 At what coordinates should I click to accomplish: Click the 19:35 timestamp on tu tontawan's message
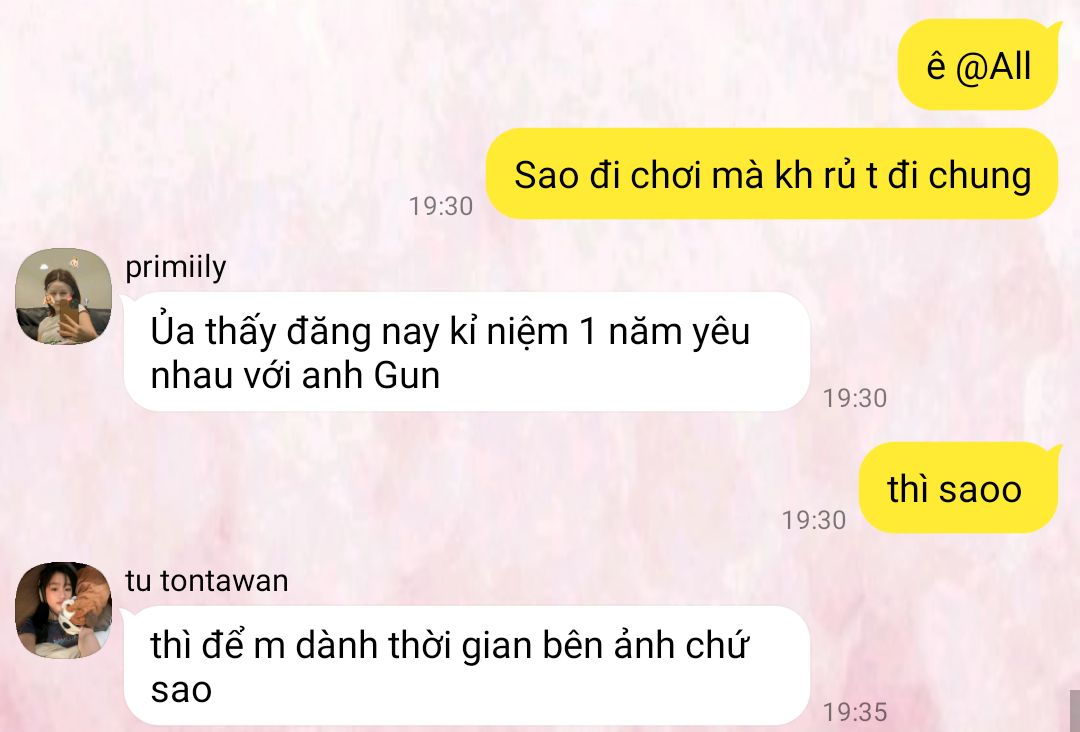tap(855, 712)
